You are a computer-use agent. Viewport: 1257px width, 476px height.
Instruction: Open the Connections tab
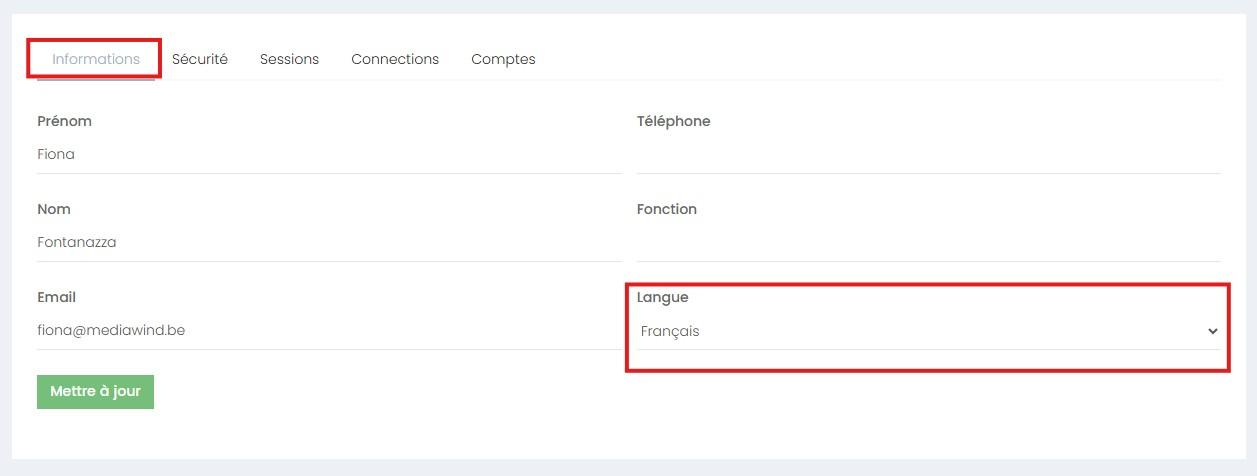pyautogui.click(x=395, y=59)
